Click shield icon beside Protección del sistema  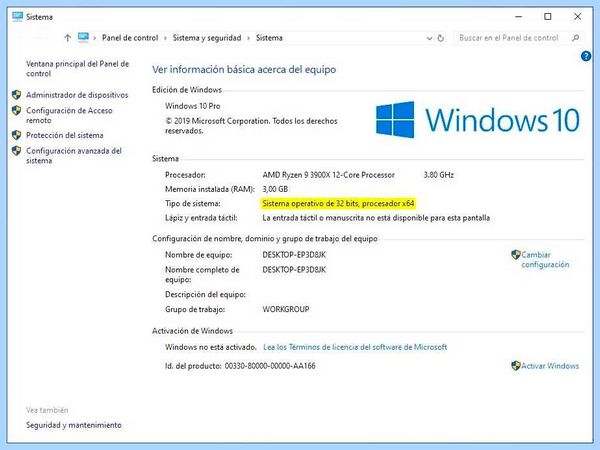[x=16, y=135]
